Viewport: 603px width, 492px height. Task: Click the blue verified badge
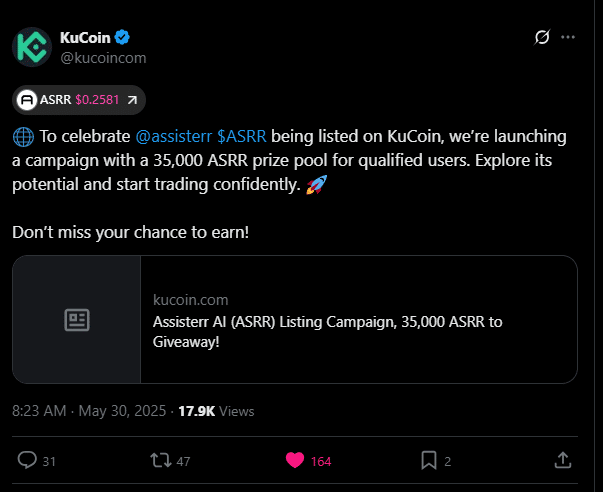pos(122,38)
